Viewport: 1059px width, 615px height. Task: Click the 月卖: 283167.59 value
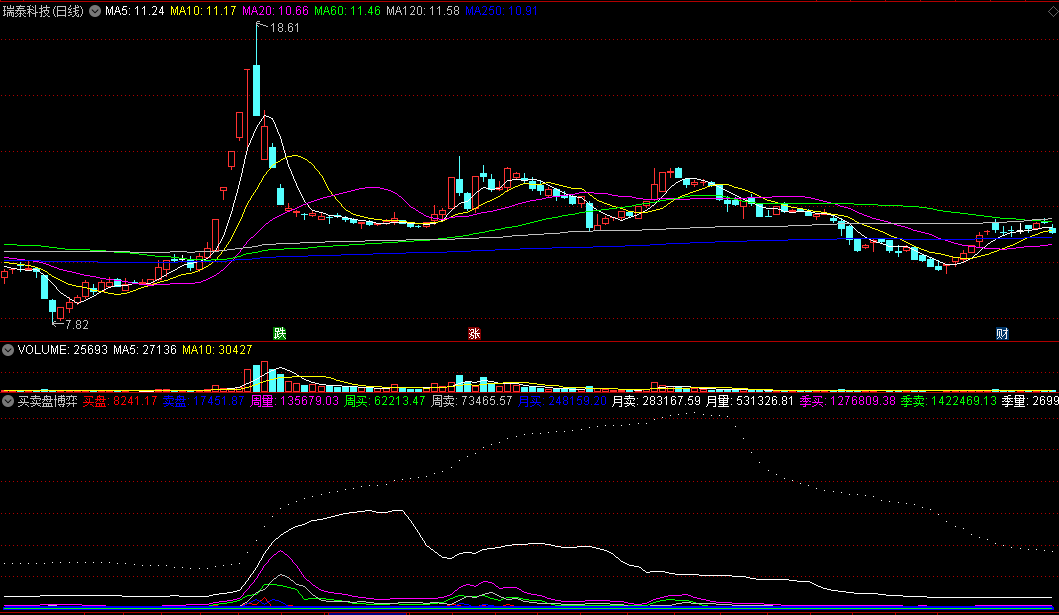(x=656, y=401)
